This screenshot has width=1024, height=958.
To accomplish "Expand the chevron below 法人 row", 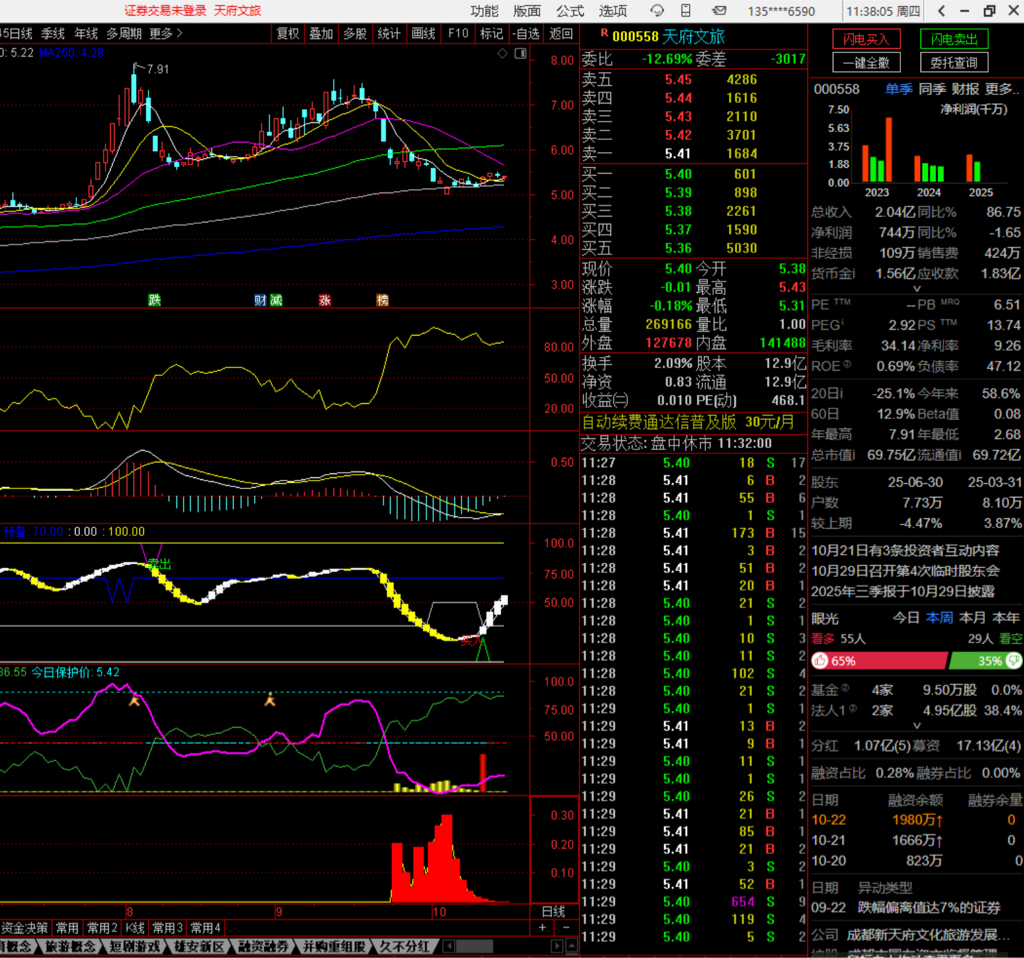I will pos(916,726).
